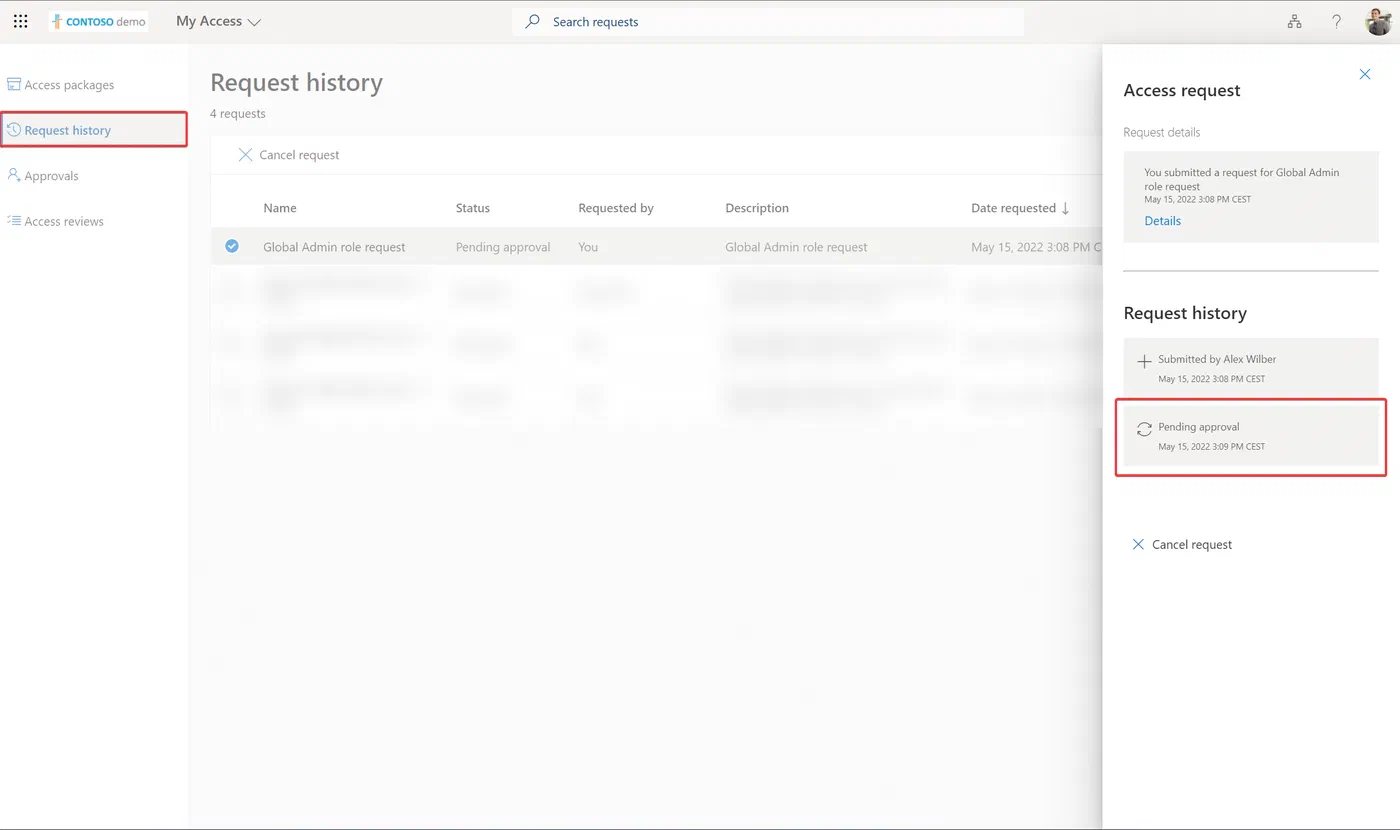Click the Pending approval refresh icon
This screenshot has width=1400, height=830.
[1144, 429]
